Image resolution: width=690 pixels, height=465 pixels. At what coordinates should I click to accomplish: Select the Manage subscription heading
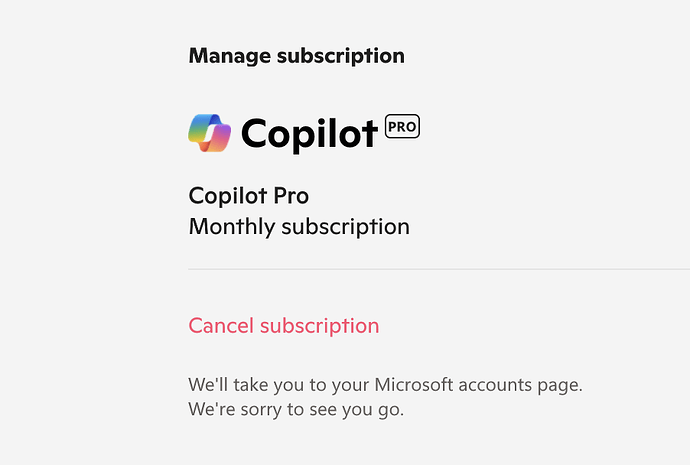click(x=297, y=56)
